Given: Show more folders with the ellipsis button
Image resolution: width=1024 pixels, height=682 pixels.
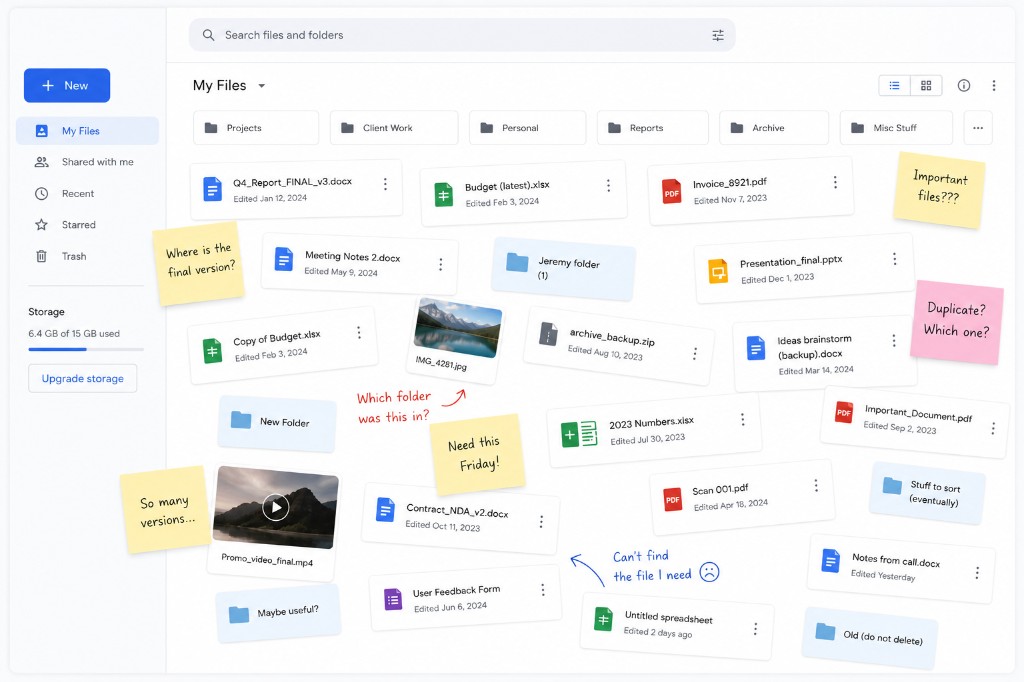Looking at the screenshot, I should coord(978,128).
